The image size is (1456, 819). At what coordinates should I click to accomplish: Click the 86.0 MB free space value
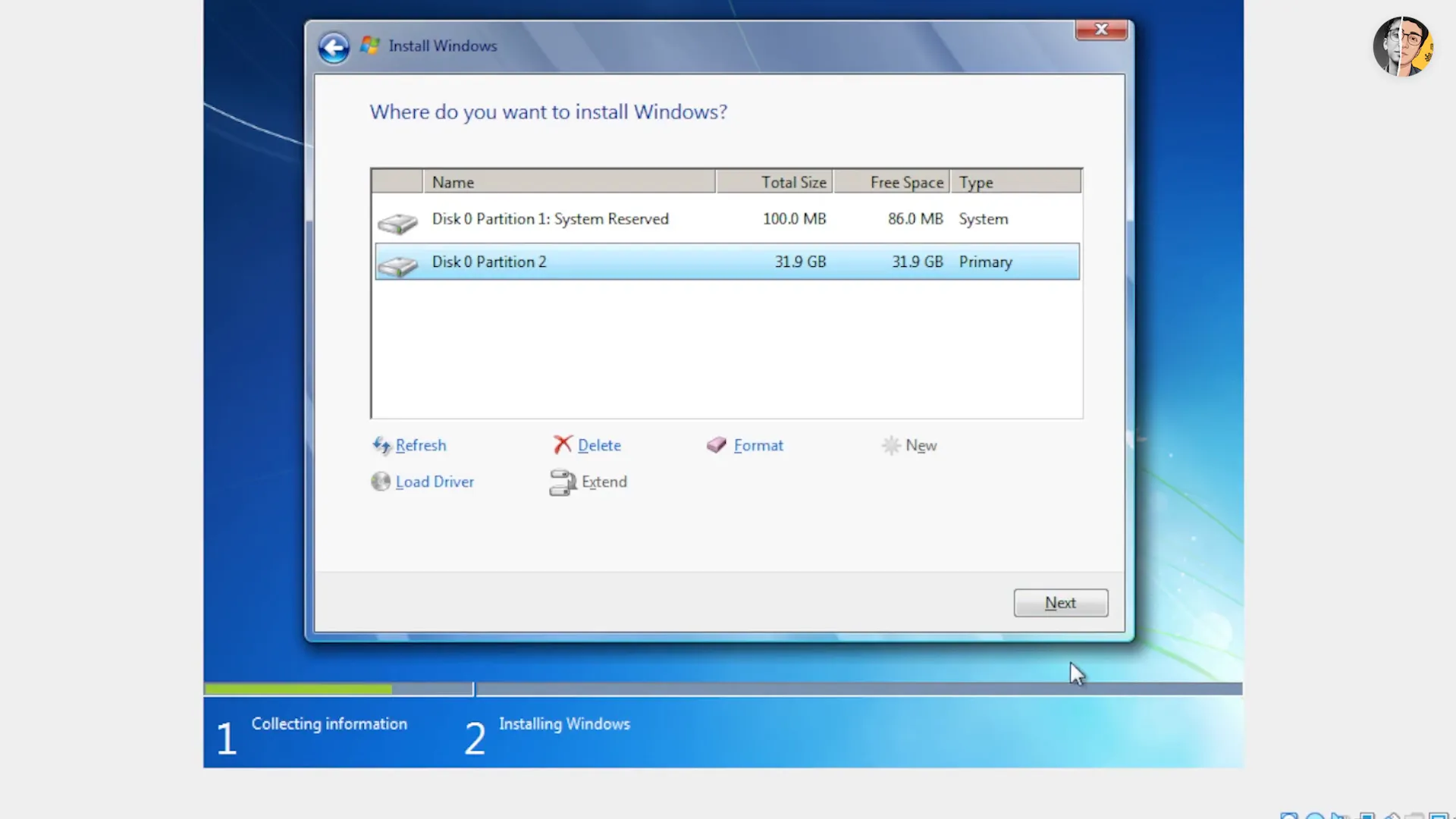[x=915, y=219]
